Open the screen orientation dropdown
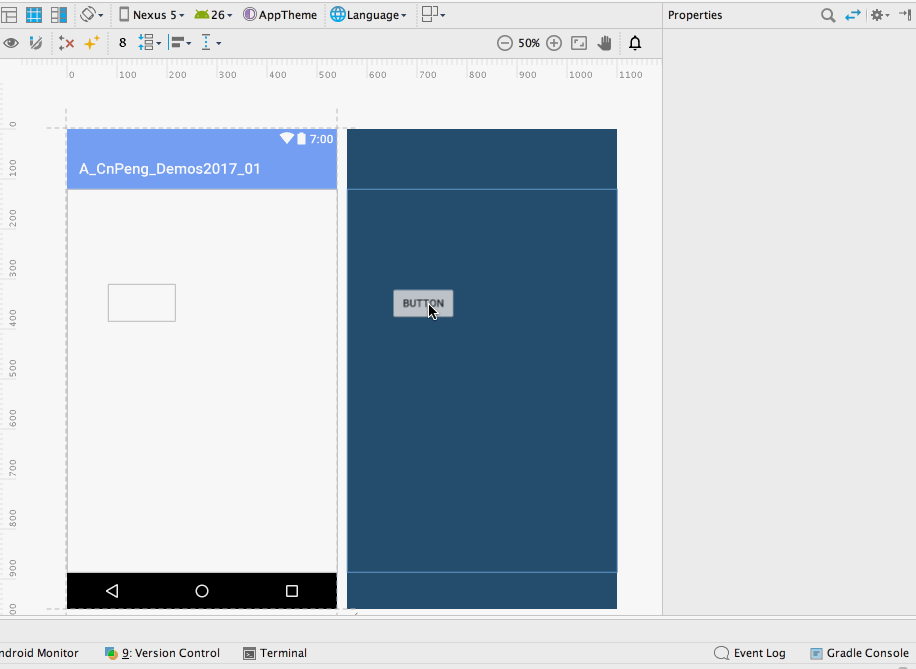916x669 pixels. [92, 15]
